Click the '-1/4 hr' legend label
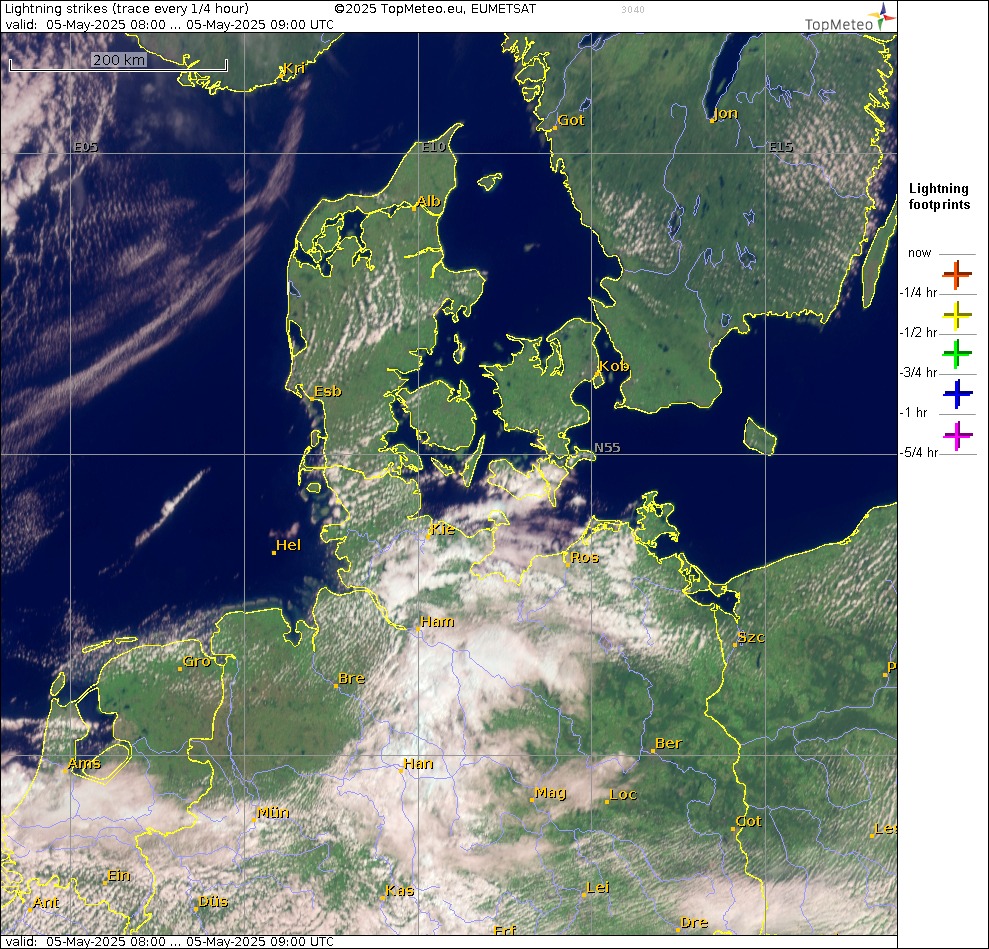 pyautogui.click(x=918, y=292)
